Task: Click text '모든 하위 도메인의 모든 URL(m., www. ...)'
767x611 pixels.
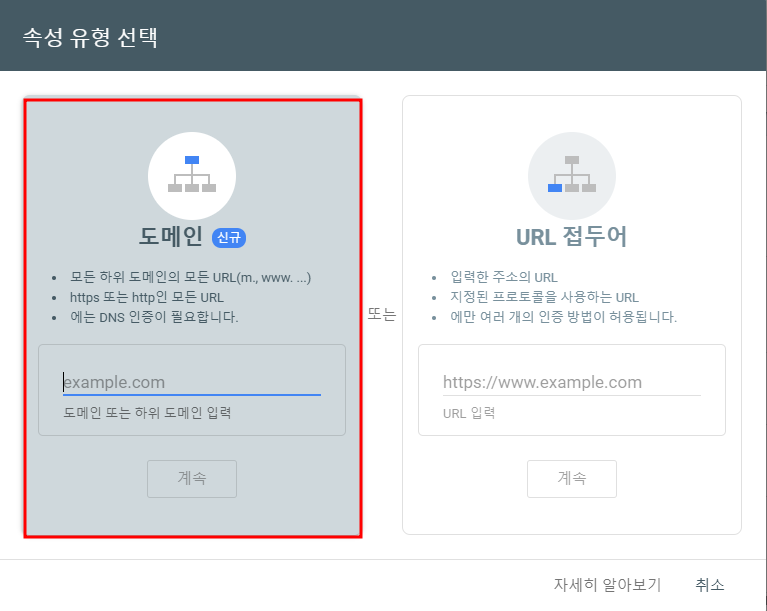Action: (x=190, y=277)
